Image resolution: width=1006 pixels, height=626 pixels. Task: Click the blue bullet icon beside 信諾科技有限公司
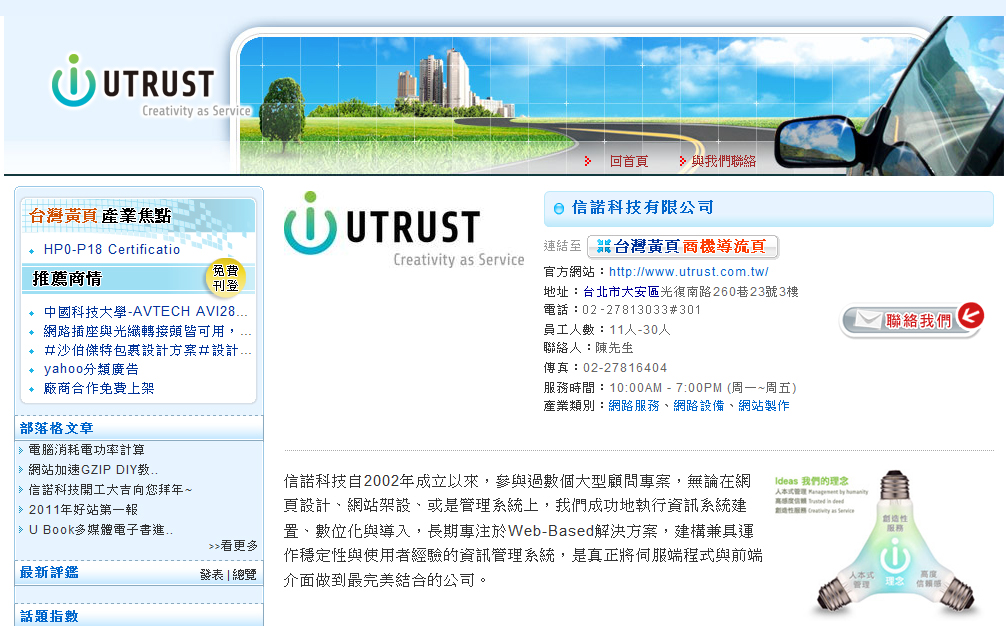coord(559,208)
